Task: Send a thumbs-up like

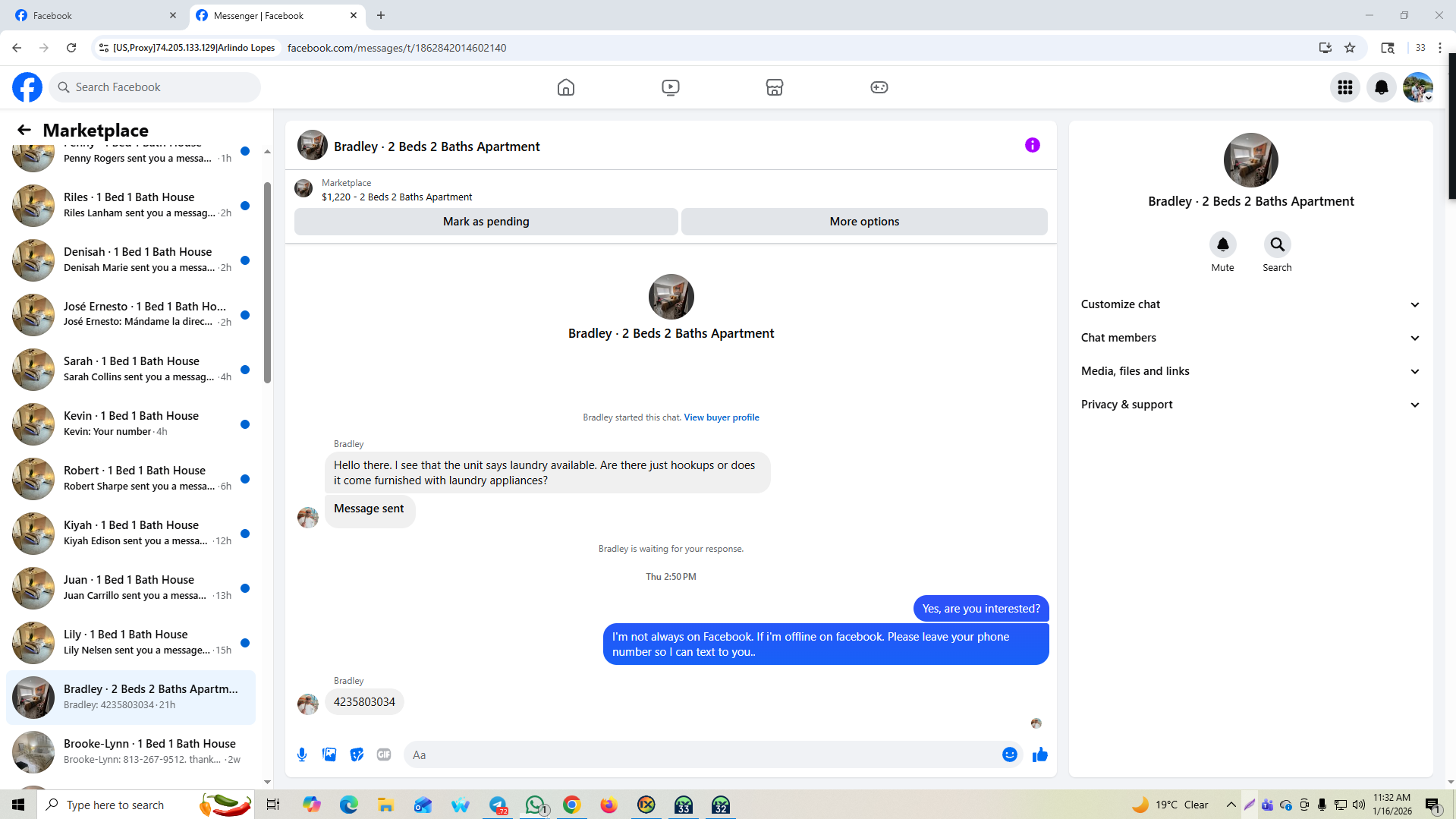Action: click(x=1039, y=754)
